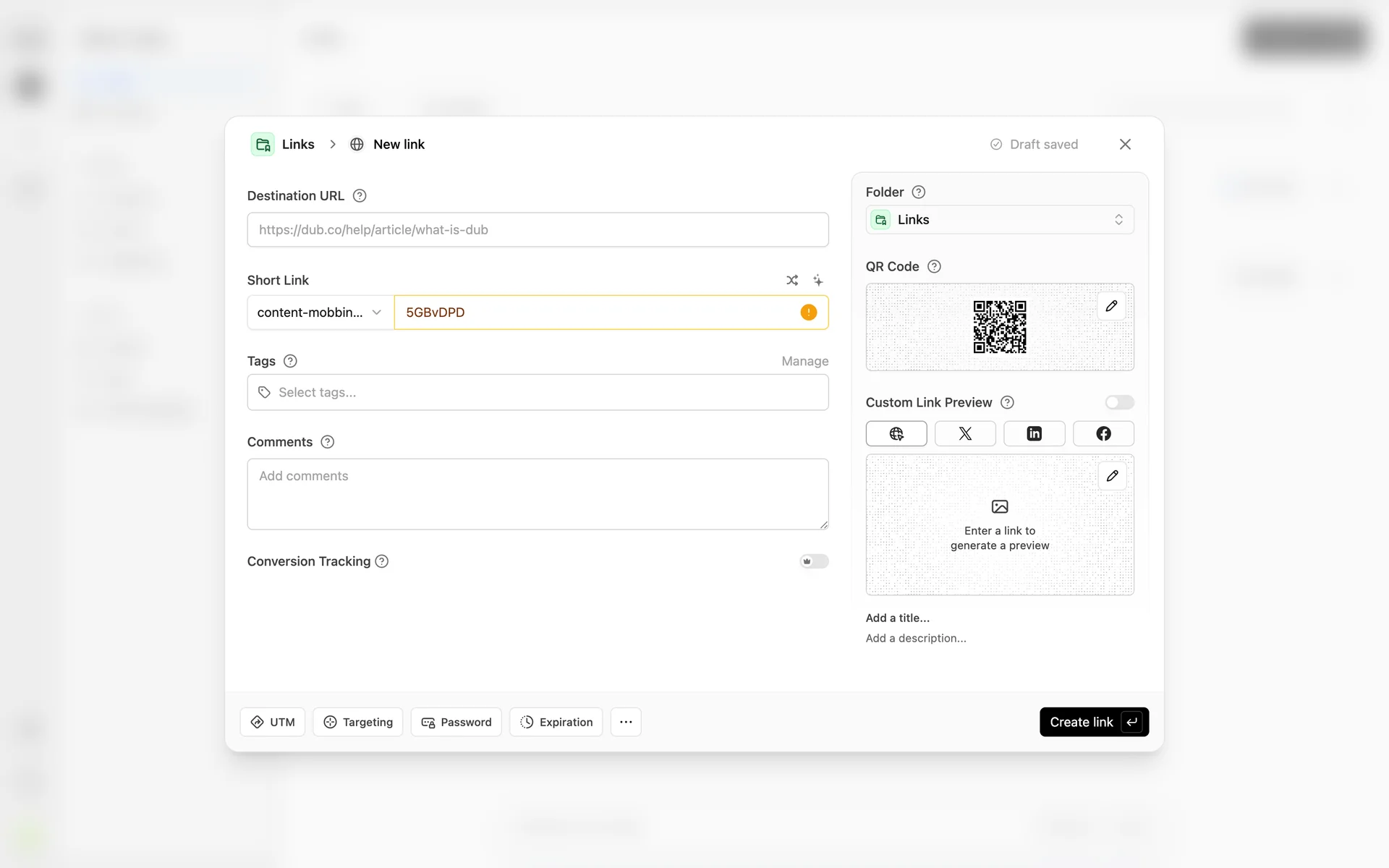Click the help icon beside Destination URL
Image resolution: width=1389 pixels, height=868 pixels.
pos(360,196)
